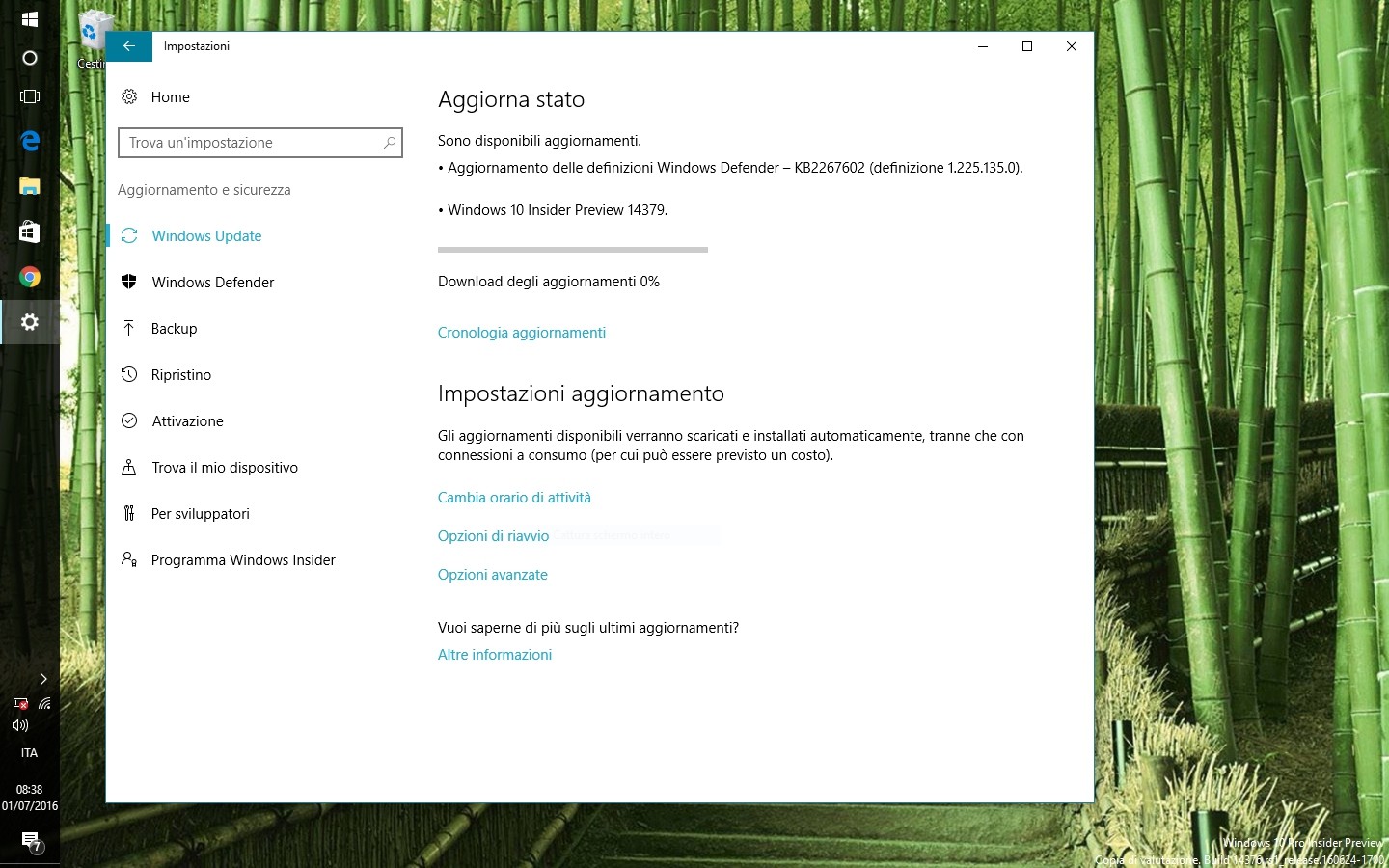Minimize the Impostazioni window
The height and width of the screenshot is (868, 1389).
click(983, 46)
